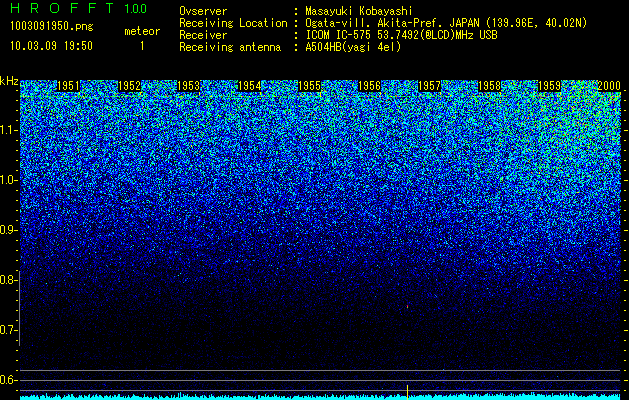Click the 1953 time label
Image resolution: width=629 pixels, height=400 pixels.
(189, 86)
